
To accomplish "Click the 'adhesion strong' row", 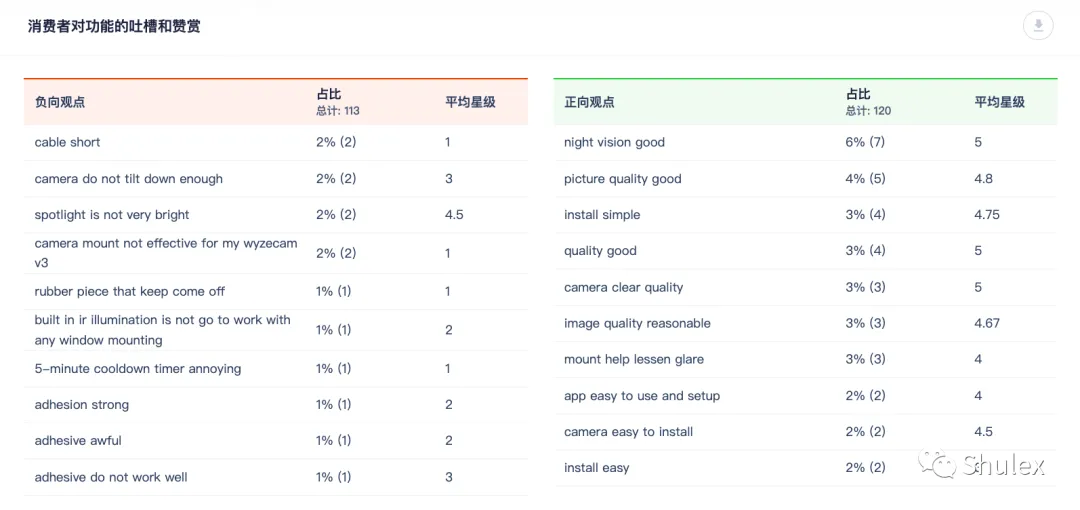I will [x=276, y=405].
